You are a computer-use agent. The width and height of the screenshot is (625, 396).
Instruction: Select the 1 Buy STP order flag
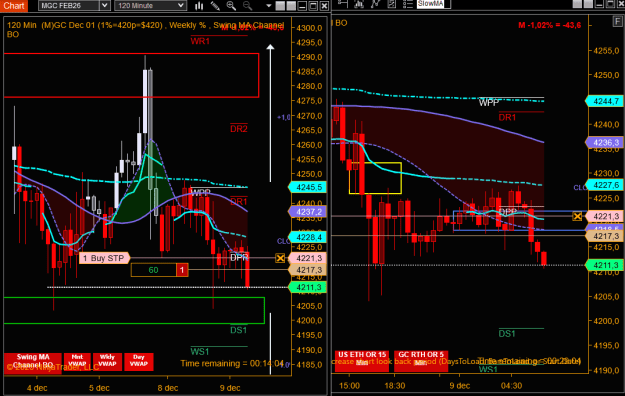[x=104, y=258]
